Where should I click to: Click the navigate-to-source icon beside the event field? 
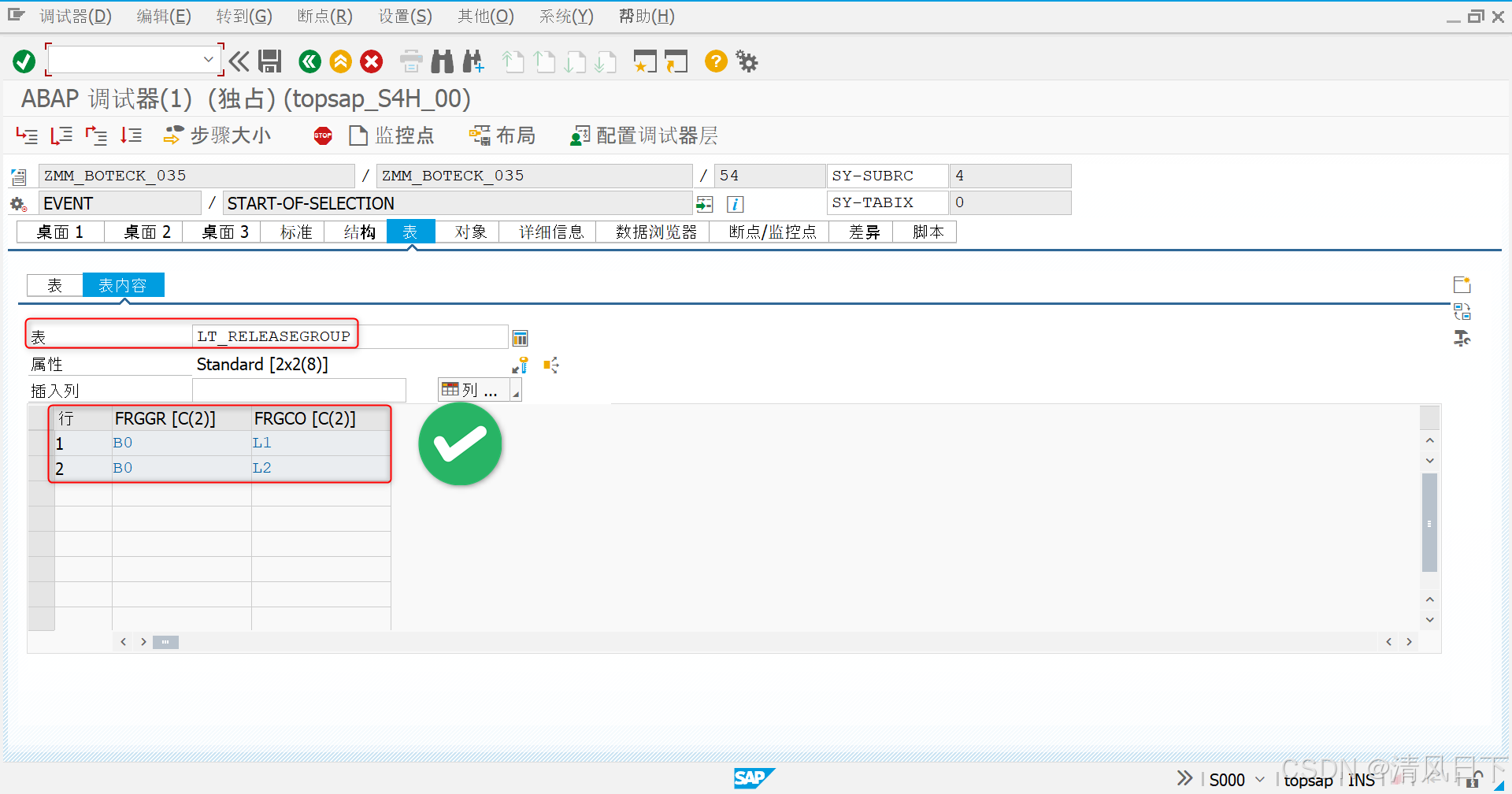point(704,204)
